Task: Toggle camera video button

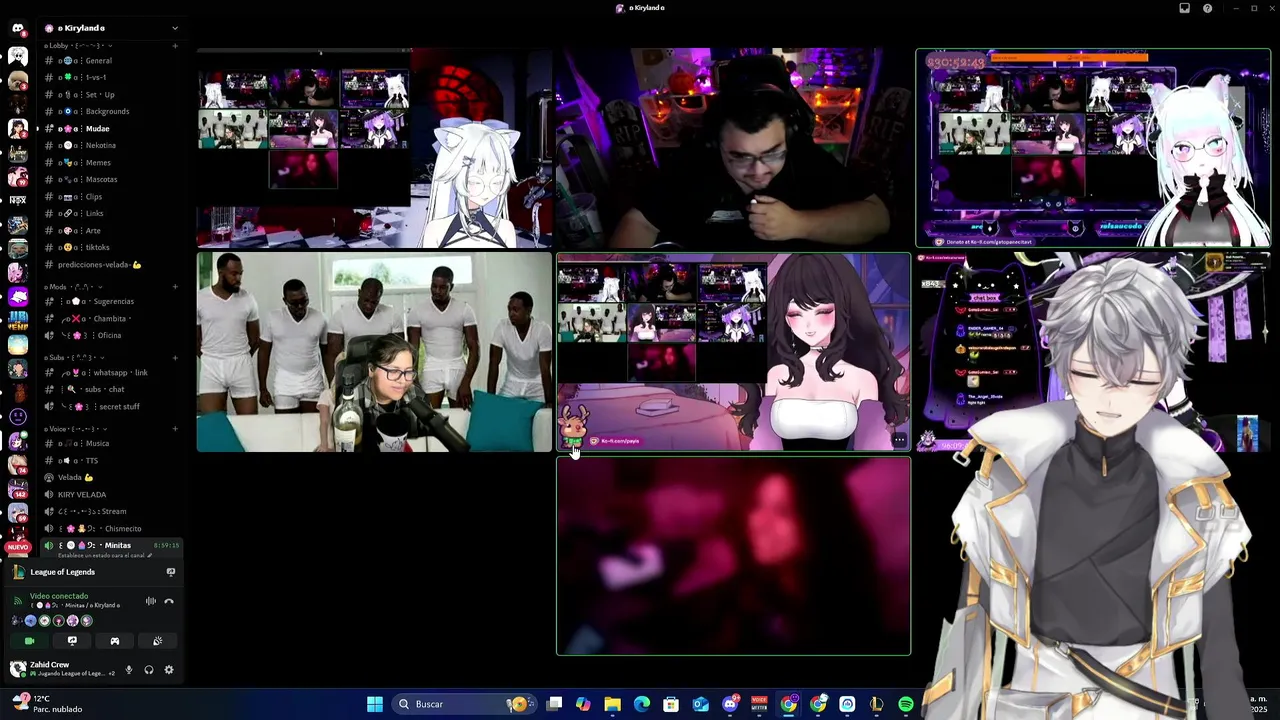Action: (29, 641)
